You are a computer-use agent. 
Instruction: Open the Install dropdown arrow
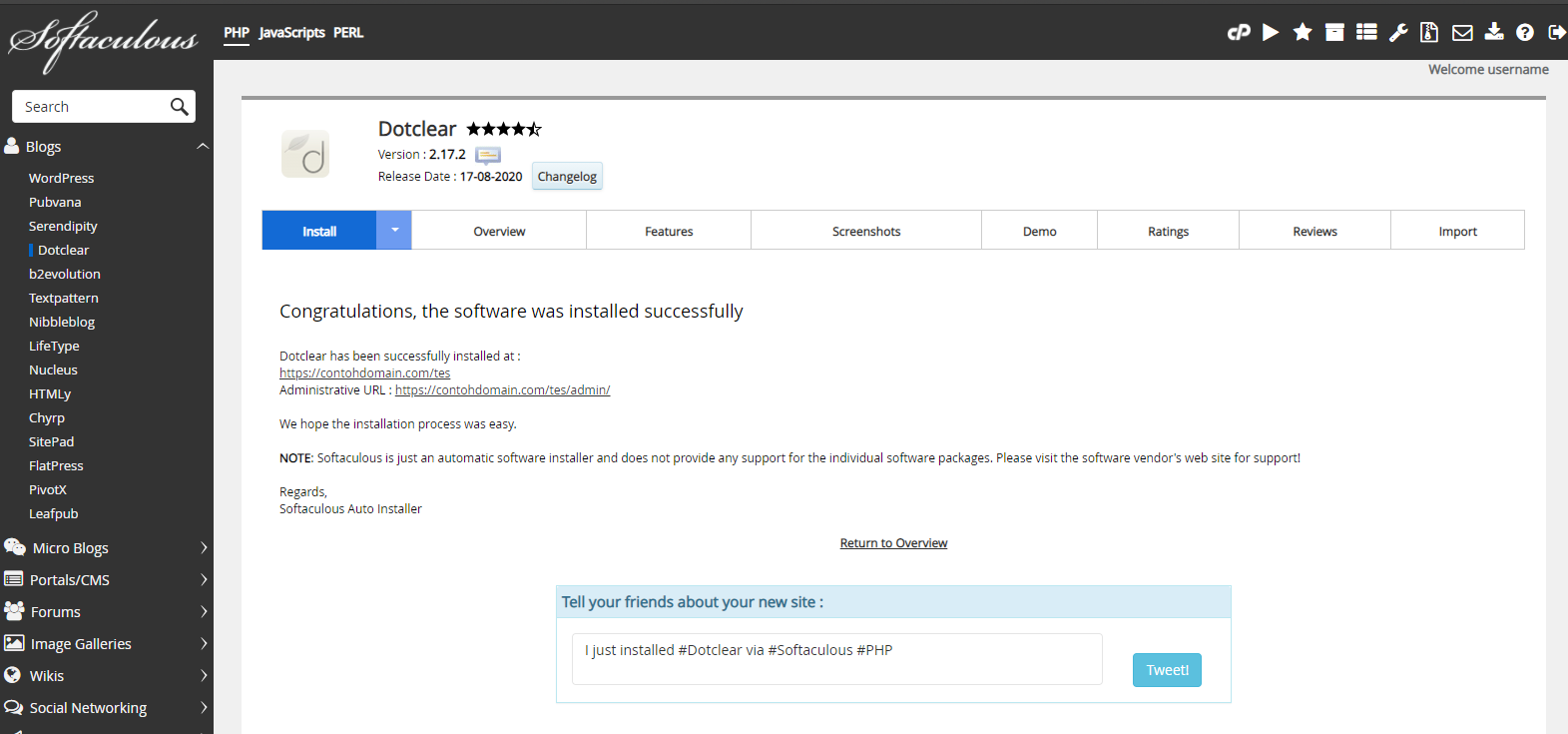(394, 231)
